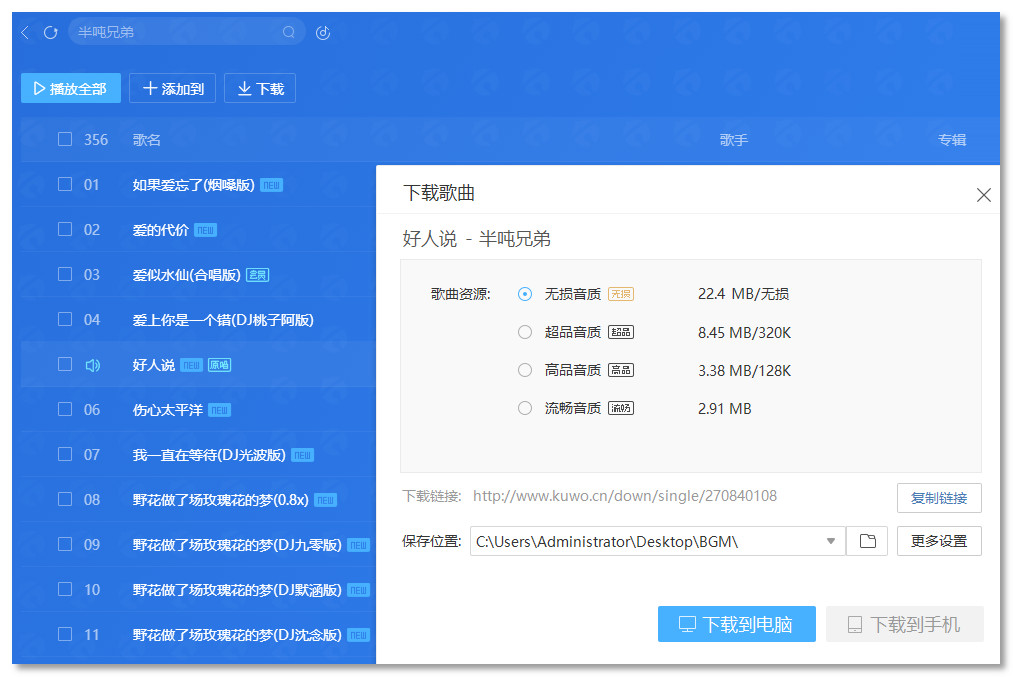The width and height of the screenshot is (1013, 677).
Task: Click 下载到电脑 button
Action: point(736,624)
